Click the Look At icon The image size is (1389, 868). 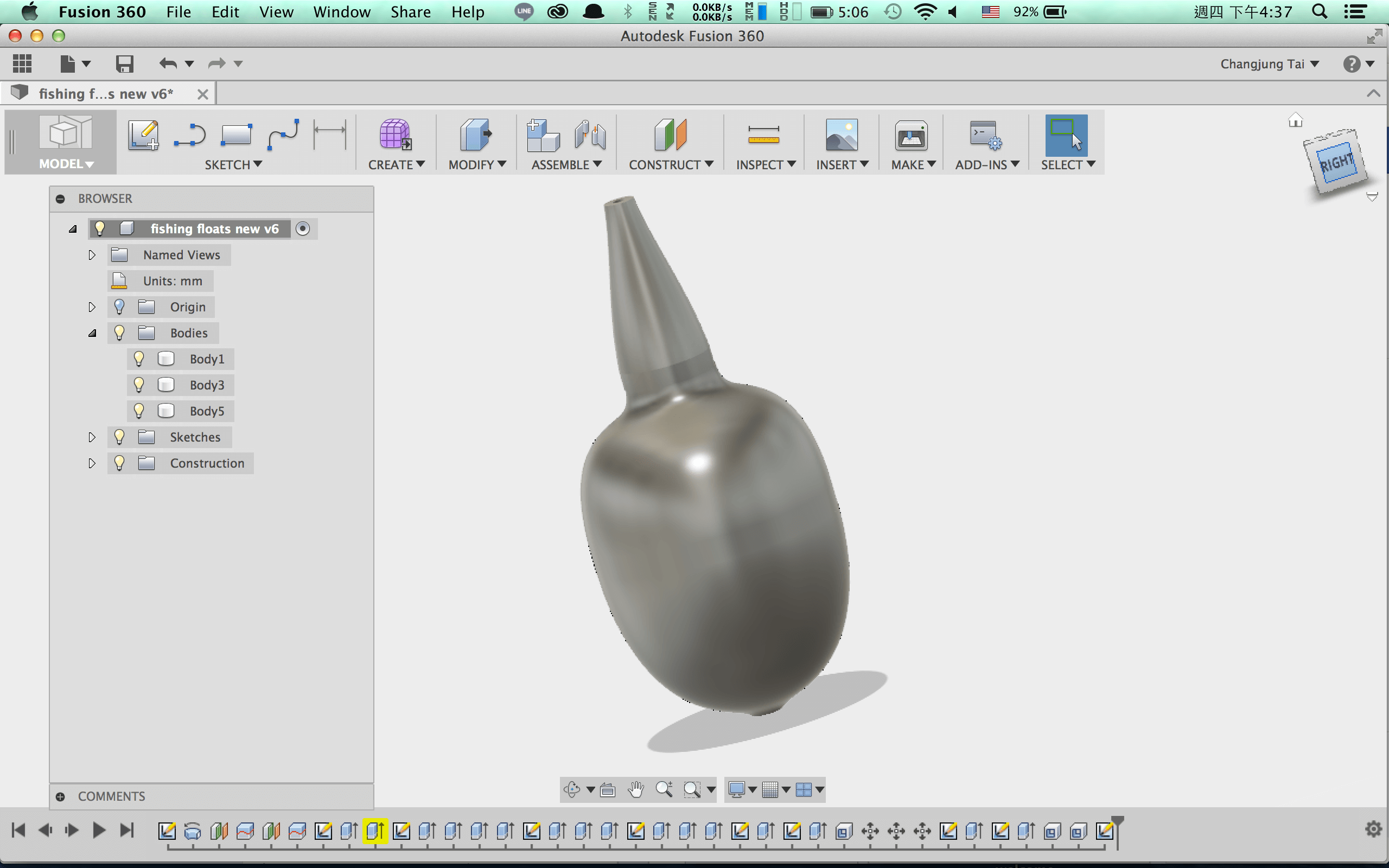click(x=607, y=790)
